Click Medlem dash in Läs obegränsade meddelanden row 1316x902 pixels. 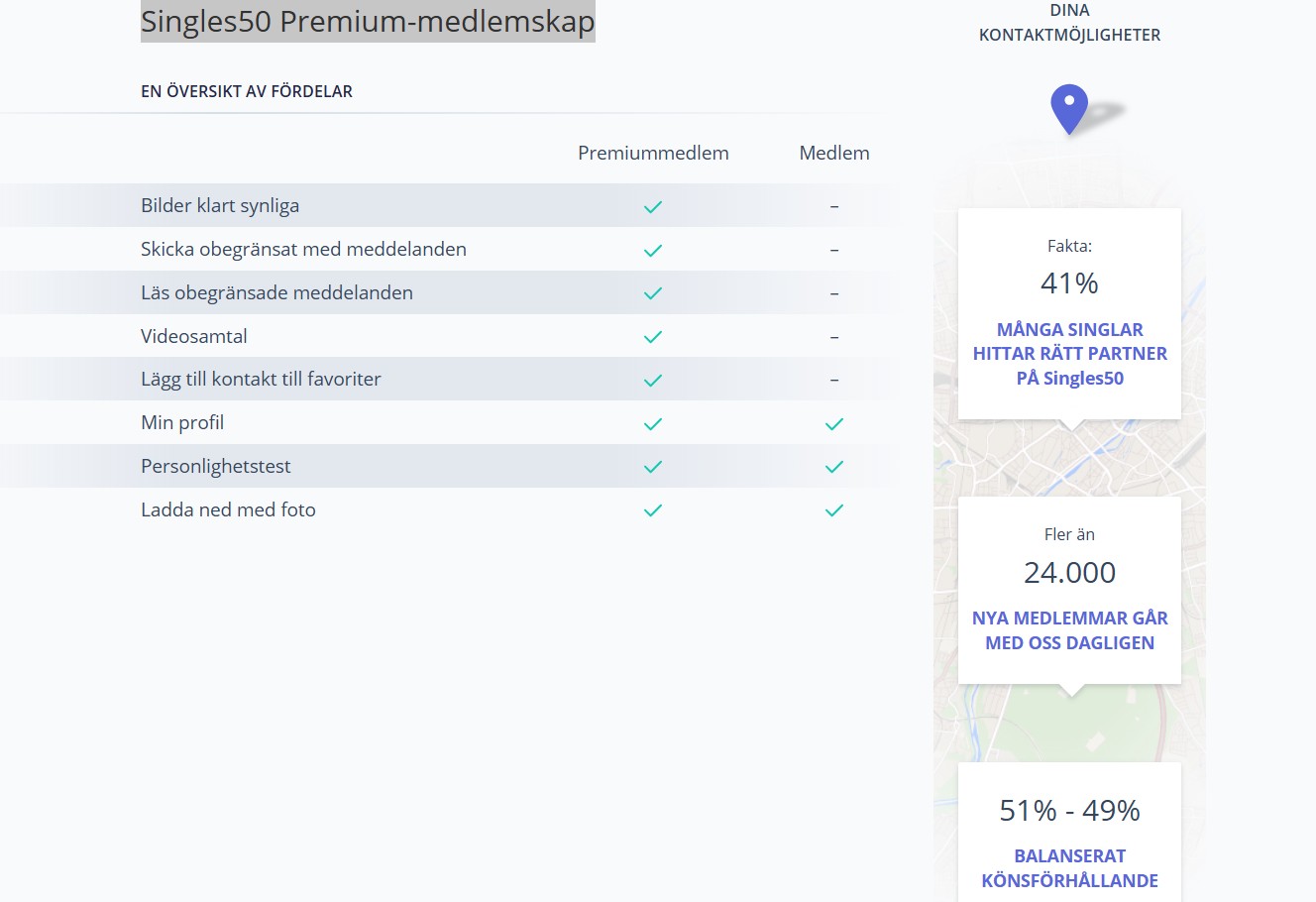pyautogui.click(x=834, y=293)
